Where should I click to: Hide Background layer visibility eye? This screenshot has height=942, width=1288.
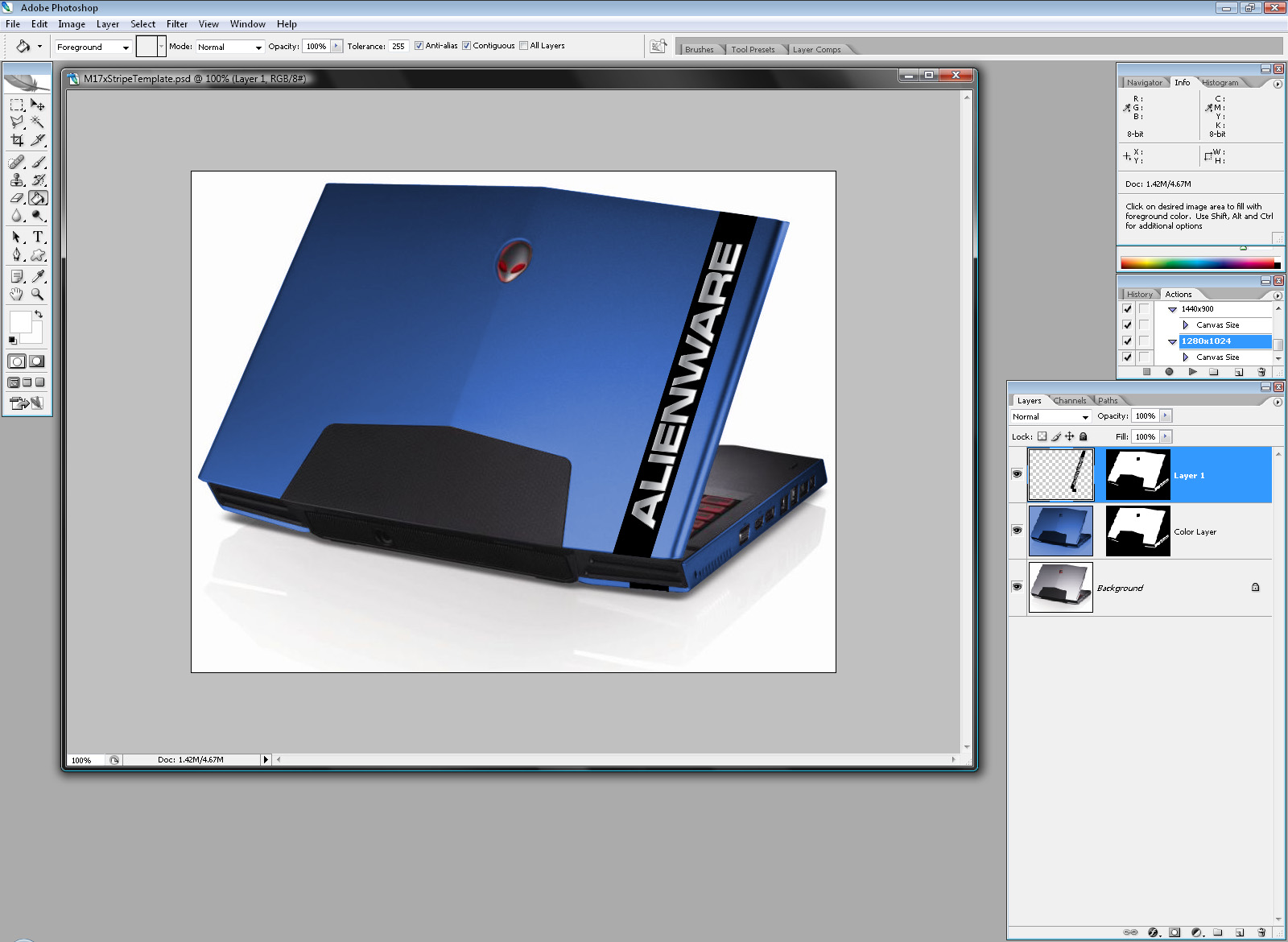tap(1017, 587)
